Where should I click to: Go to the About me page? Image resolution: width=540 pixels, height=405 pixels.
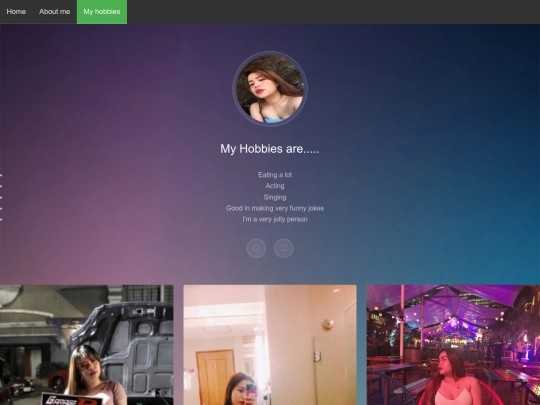pyautogui.click(x=54, y=12)
